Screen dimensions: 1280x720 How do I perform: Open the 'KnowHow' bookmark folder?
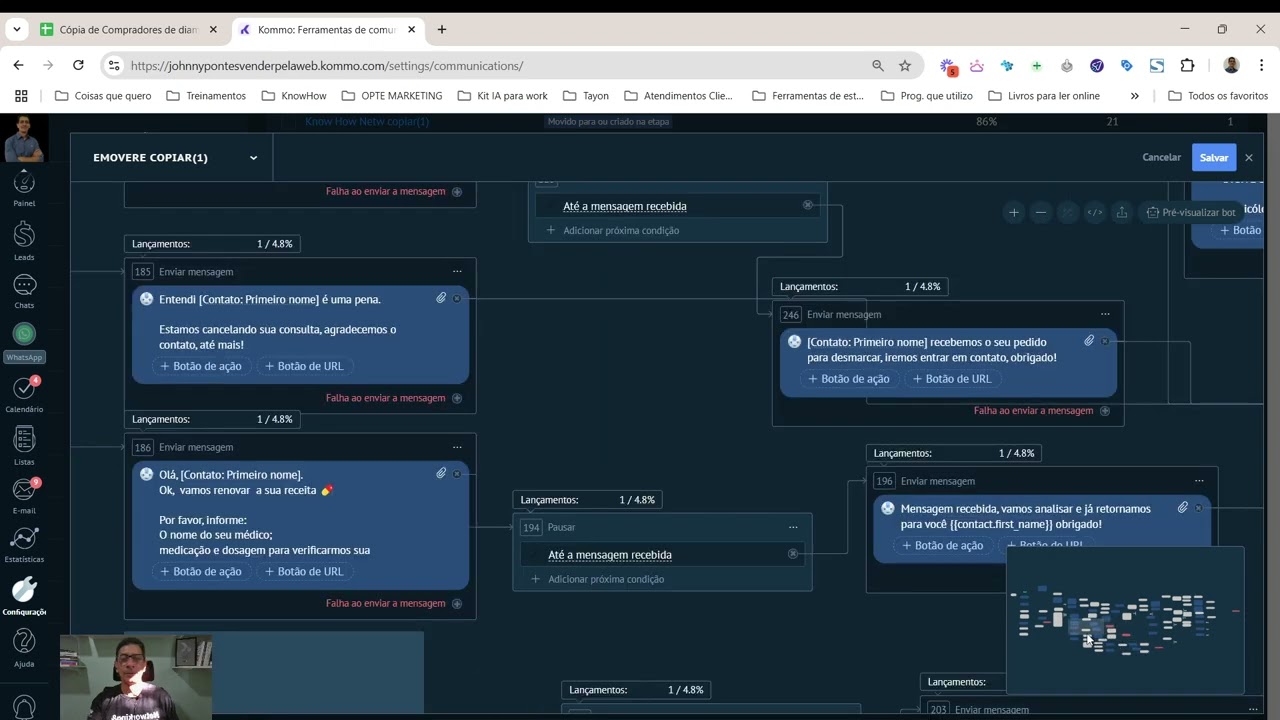[x=294, y=96]
